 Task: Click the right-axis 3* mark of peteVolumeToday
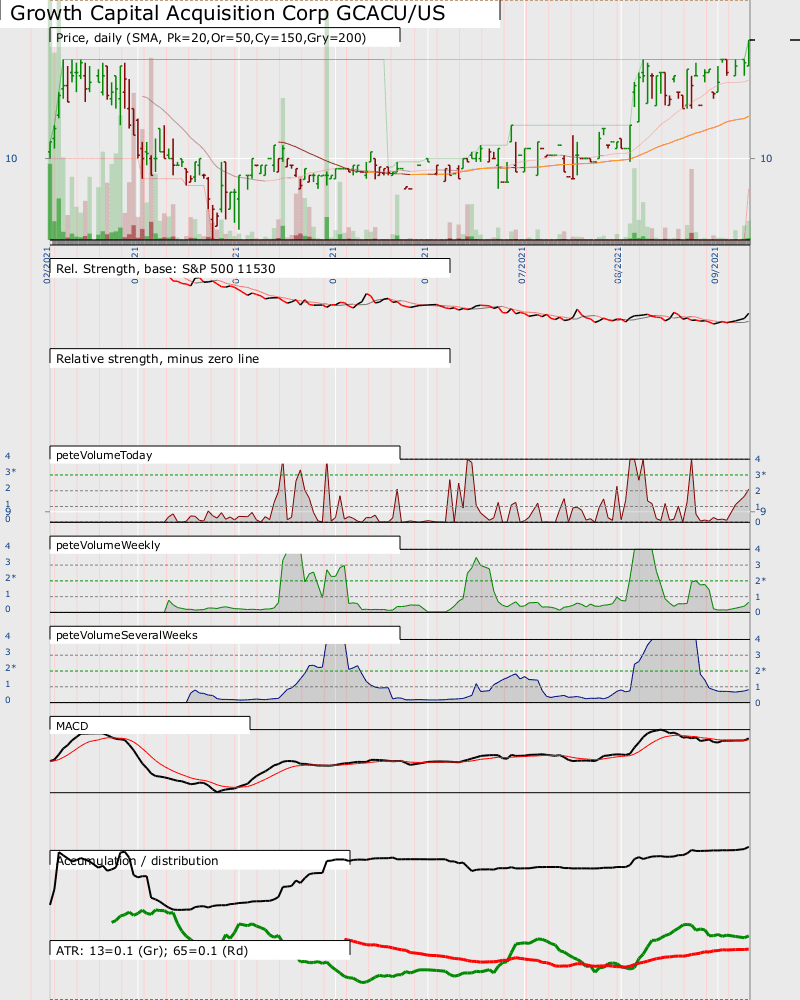click(x=760, y=474)
